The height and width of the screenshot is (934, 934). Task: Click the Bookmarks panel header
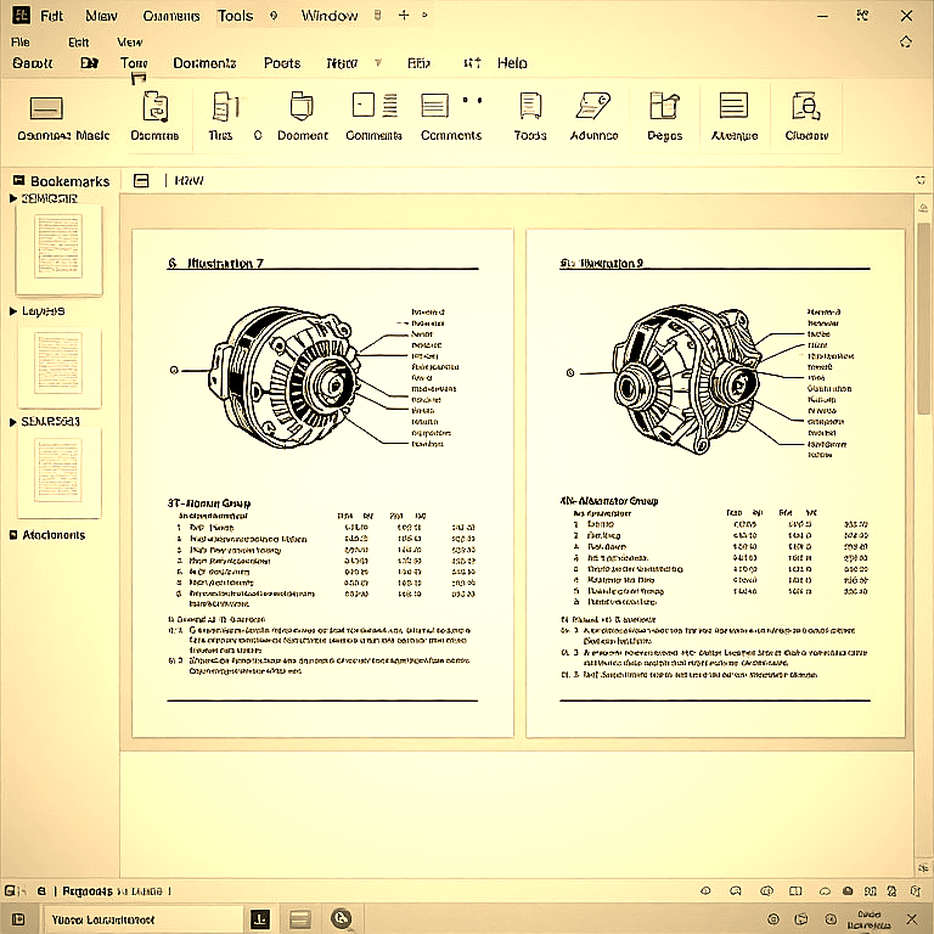(62, 181)
